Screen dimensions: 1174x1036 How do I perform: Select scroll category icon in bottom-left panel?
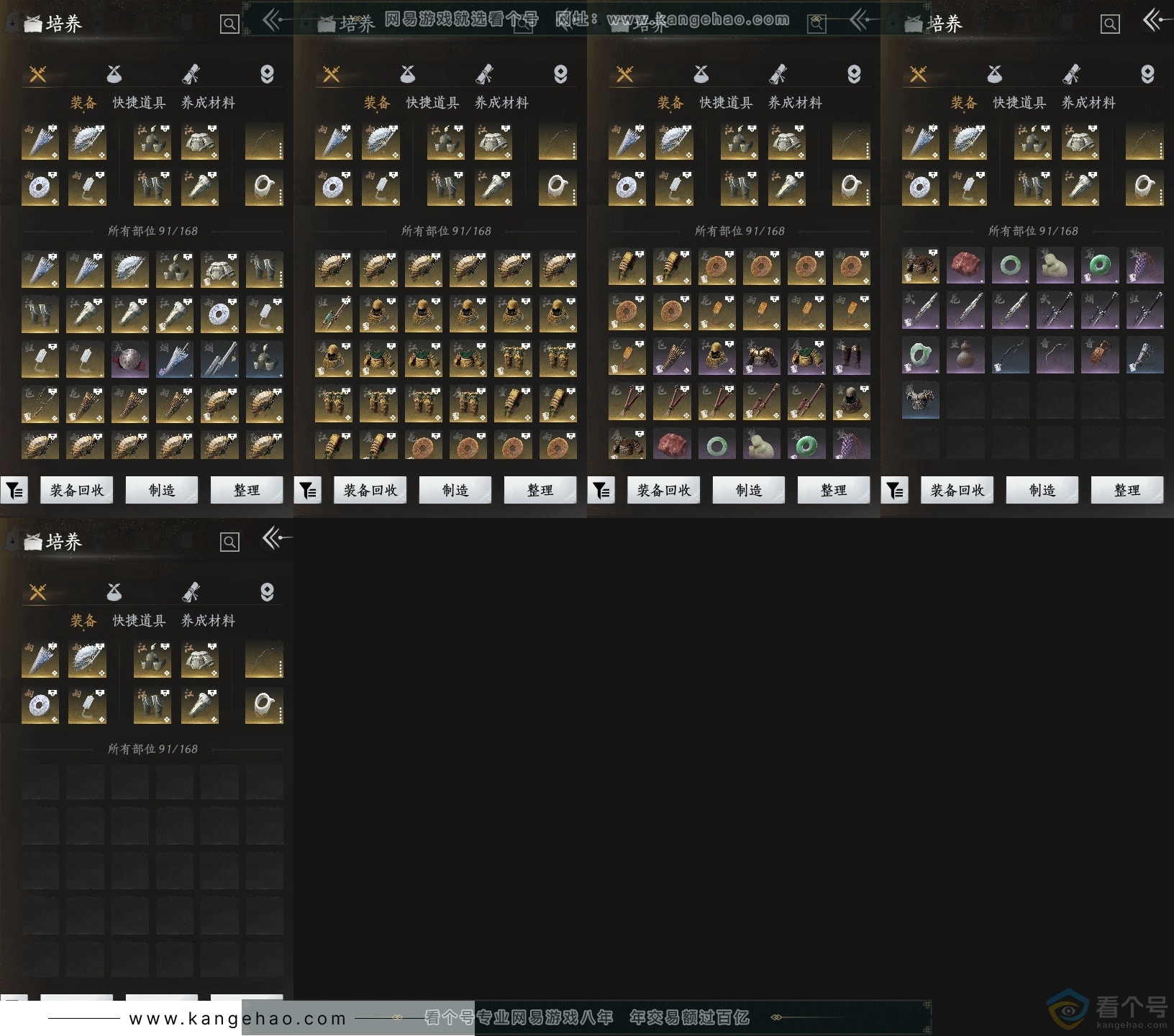(x=191, y=592)
